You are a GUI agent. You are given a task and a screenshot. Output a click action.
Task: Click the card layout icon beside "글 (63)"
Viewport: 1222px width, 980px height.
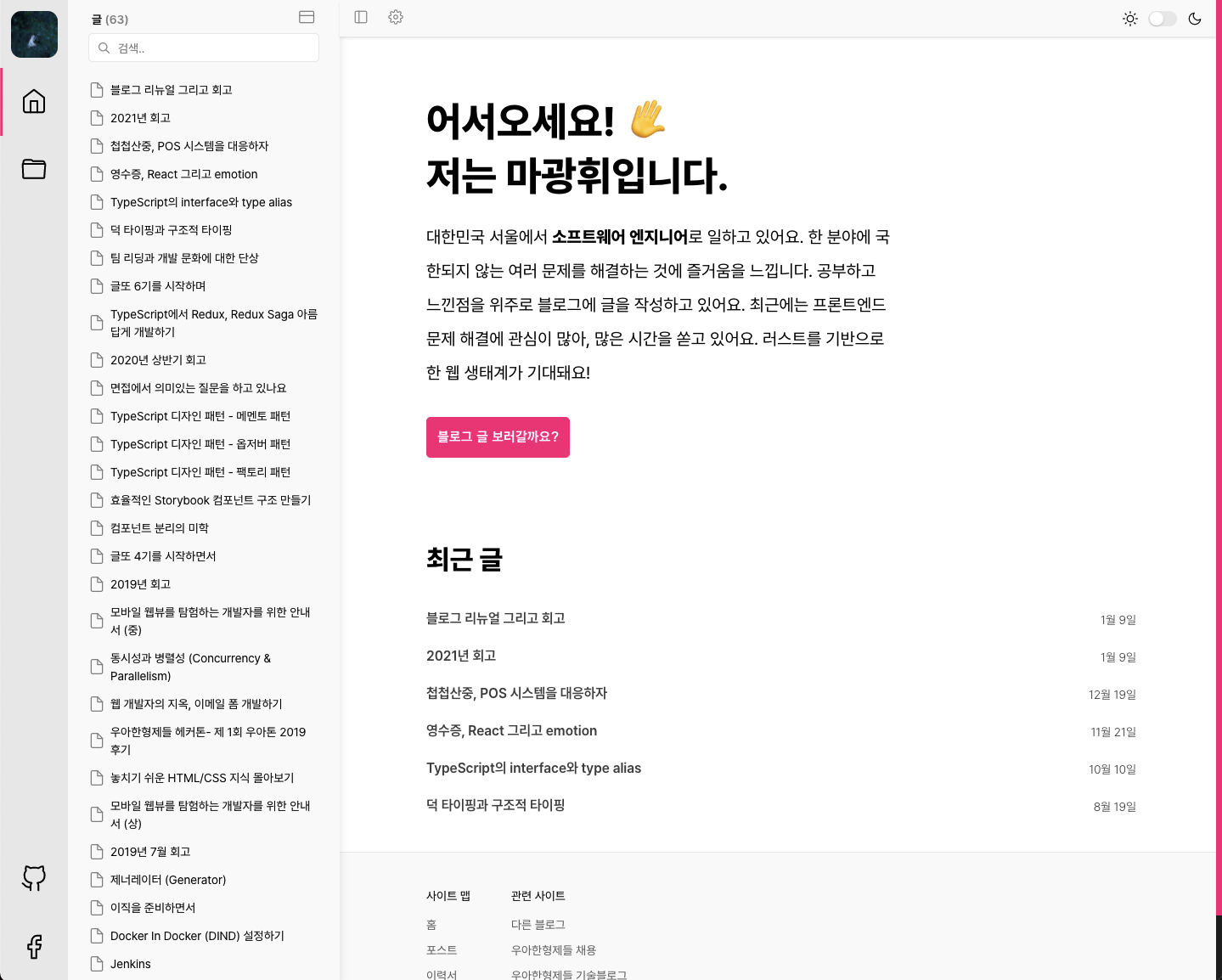click(307, 17)
